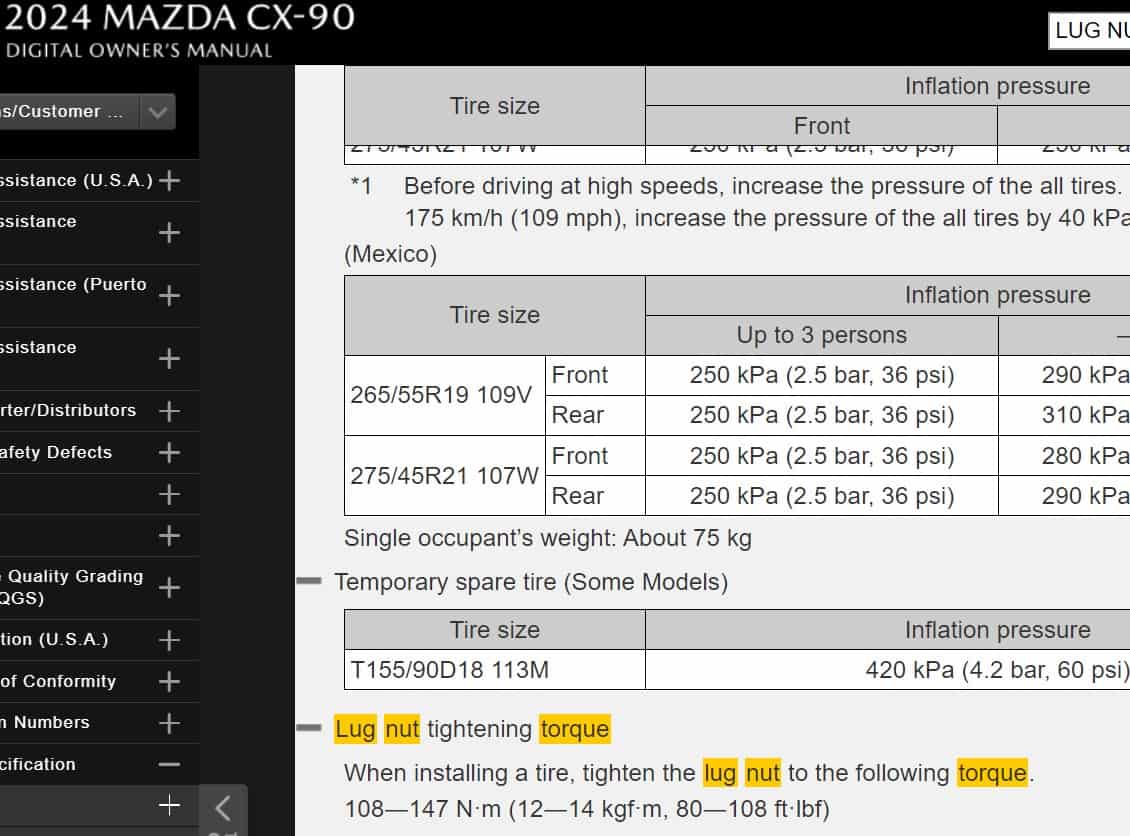
Task: Click the Lug nut tightening torque heading
Action: pos(471,729)
